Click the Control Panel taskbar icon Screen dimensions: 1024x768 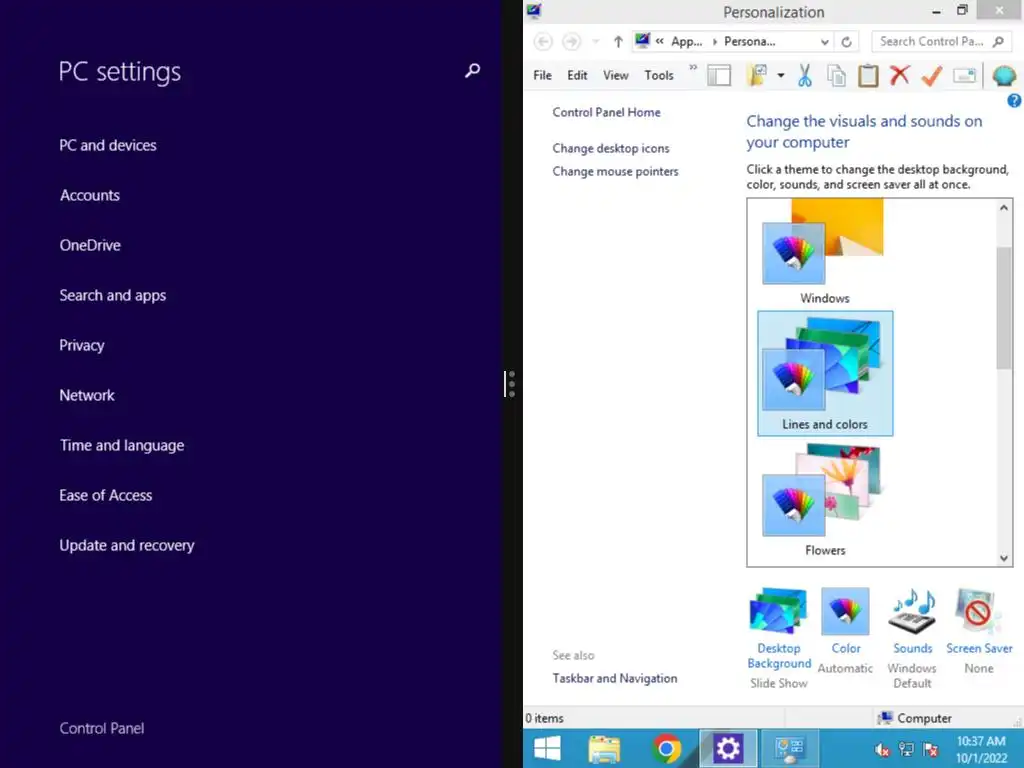point(790,748)
